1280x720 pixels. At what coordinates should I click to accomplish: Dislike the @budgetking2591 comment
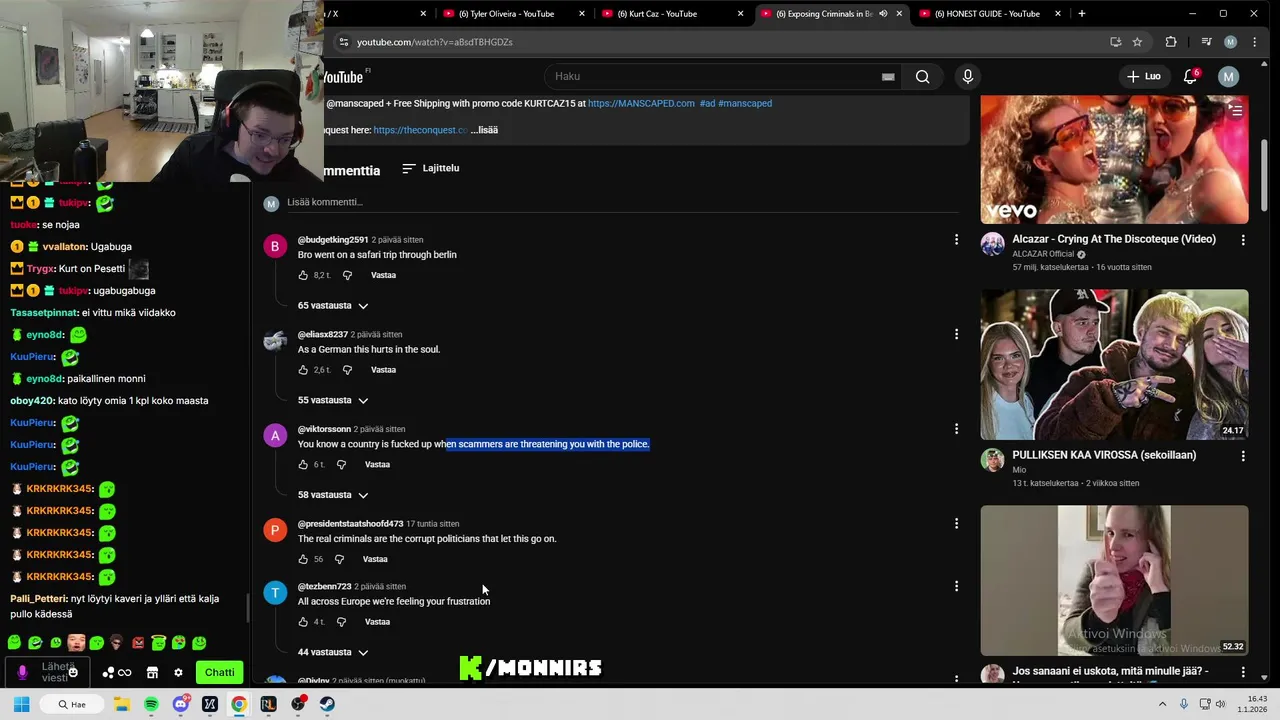click(347, 275)
